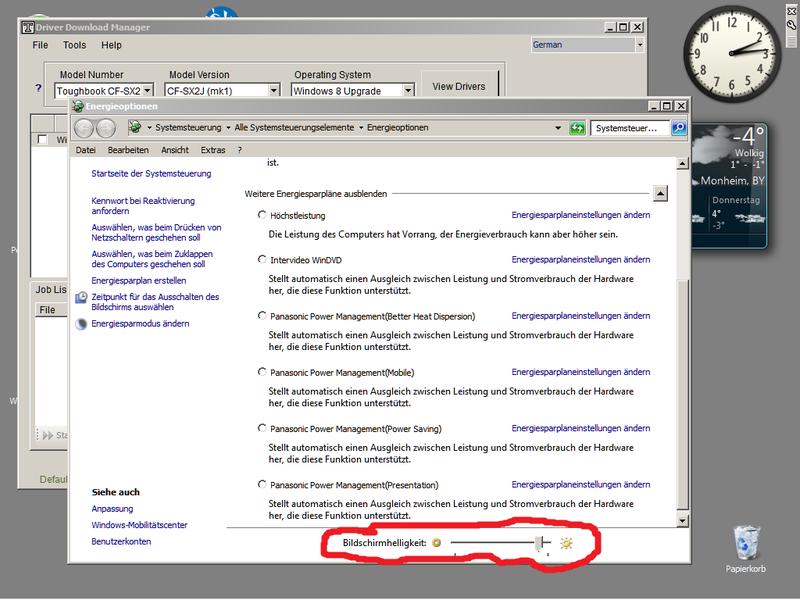The height and width of the screenshot is (600, 800).
Task: Open the Anpassung link
Action: coord(112,509)
